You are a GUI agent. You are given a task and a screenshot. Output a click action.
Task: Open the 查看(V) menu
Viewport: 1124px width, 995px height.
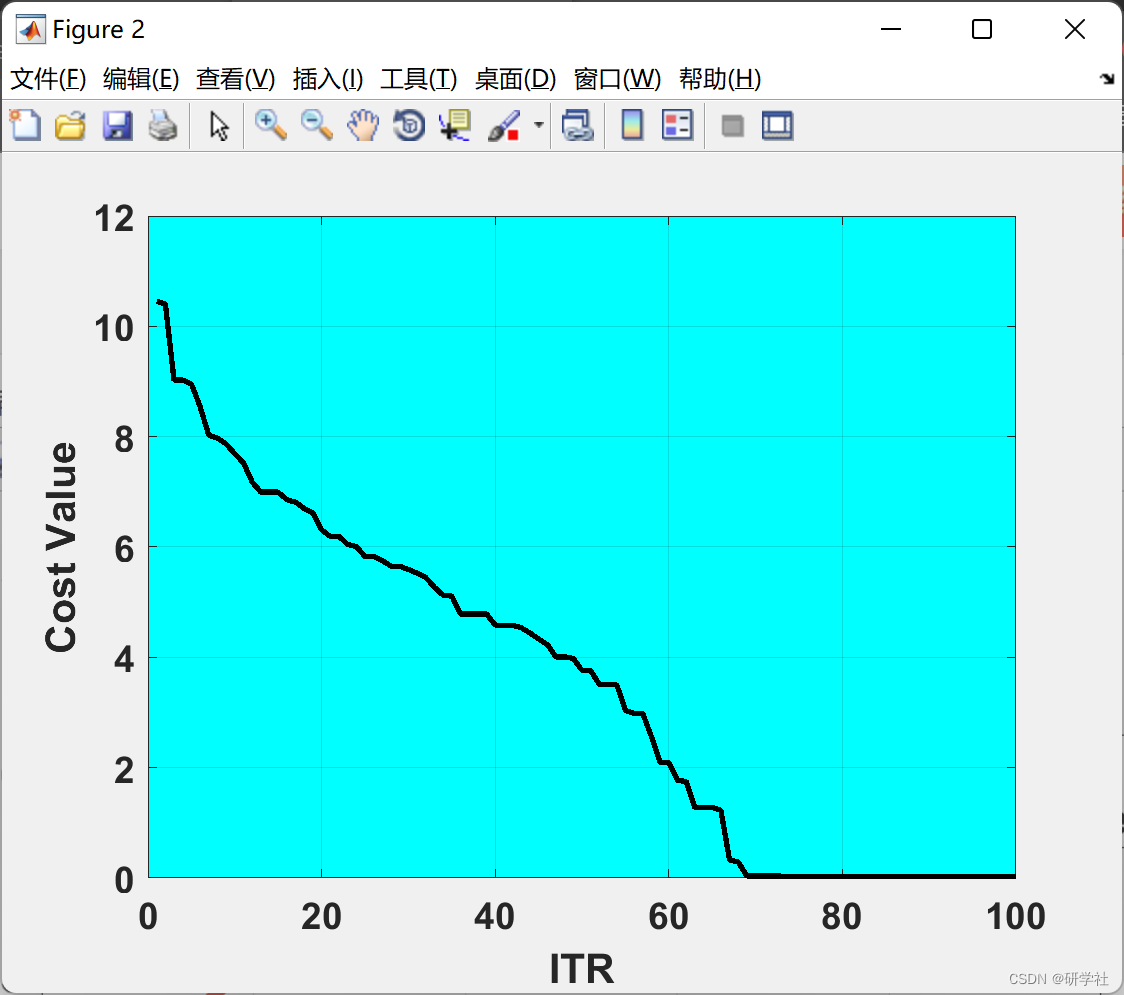click(235, 79)
